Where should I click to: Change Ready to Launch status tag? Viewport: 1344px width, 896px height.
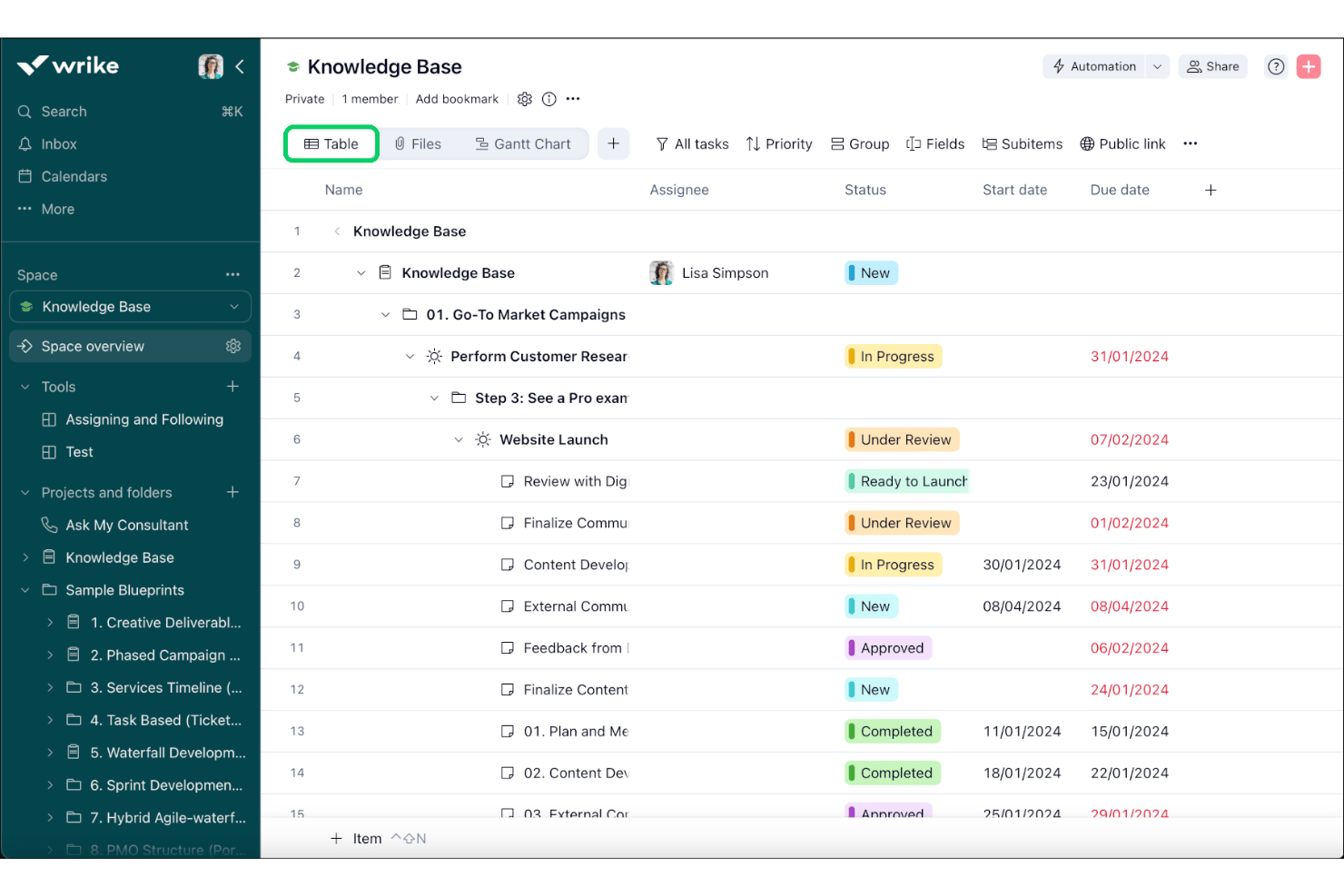[907, 481]
